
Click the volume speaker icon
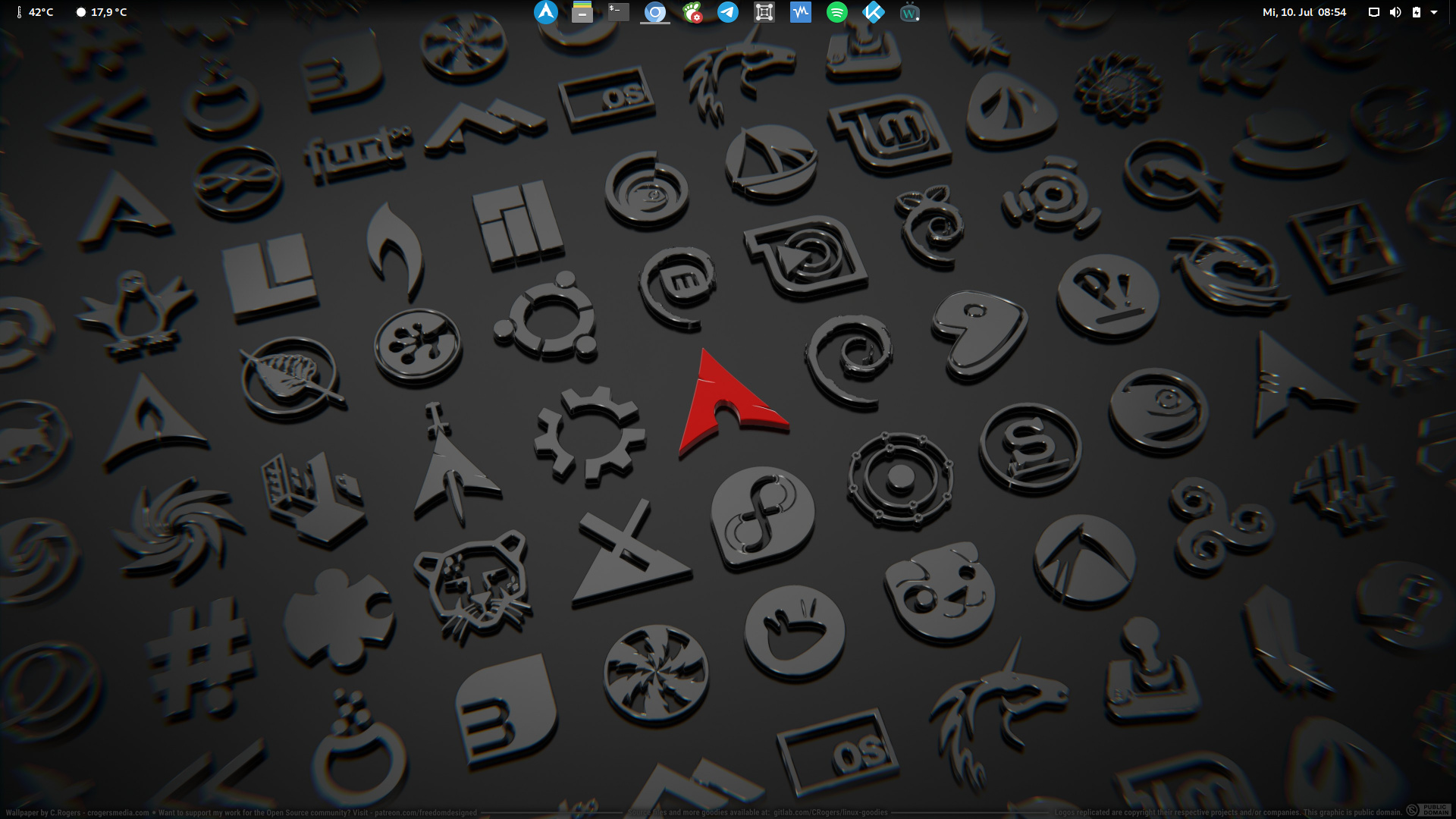click(x=1395, y=12)
